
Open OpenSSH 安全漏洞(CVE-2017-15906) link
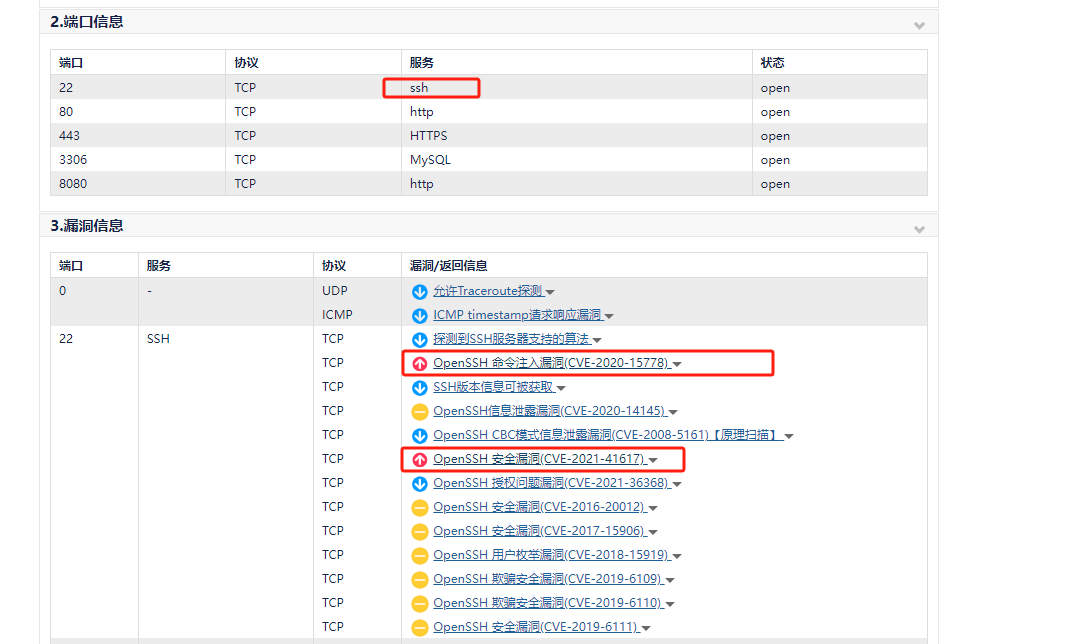pos(539,531)
